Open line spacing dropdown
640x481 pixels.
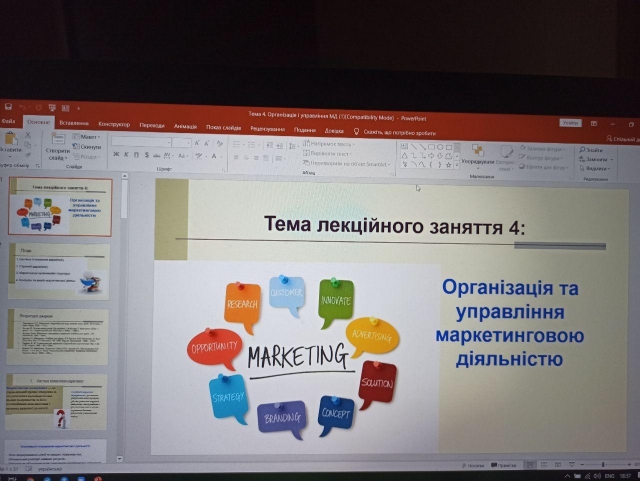[x=293, y=146]
